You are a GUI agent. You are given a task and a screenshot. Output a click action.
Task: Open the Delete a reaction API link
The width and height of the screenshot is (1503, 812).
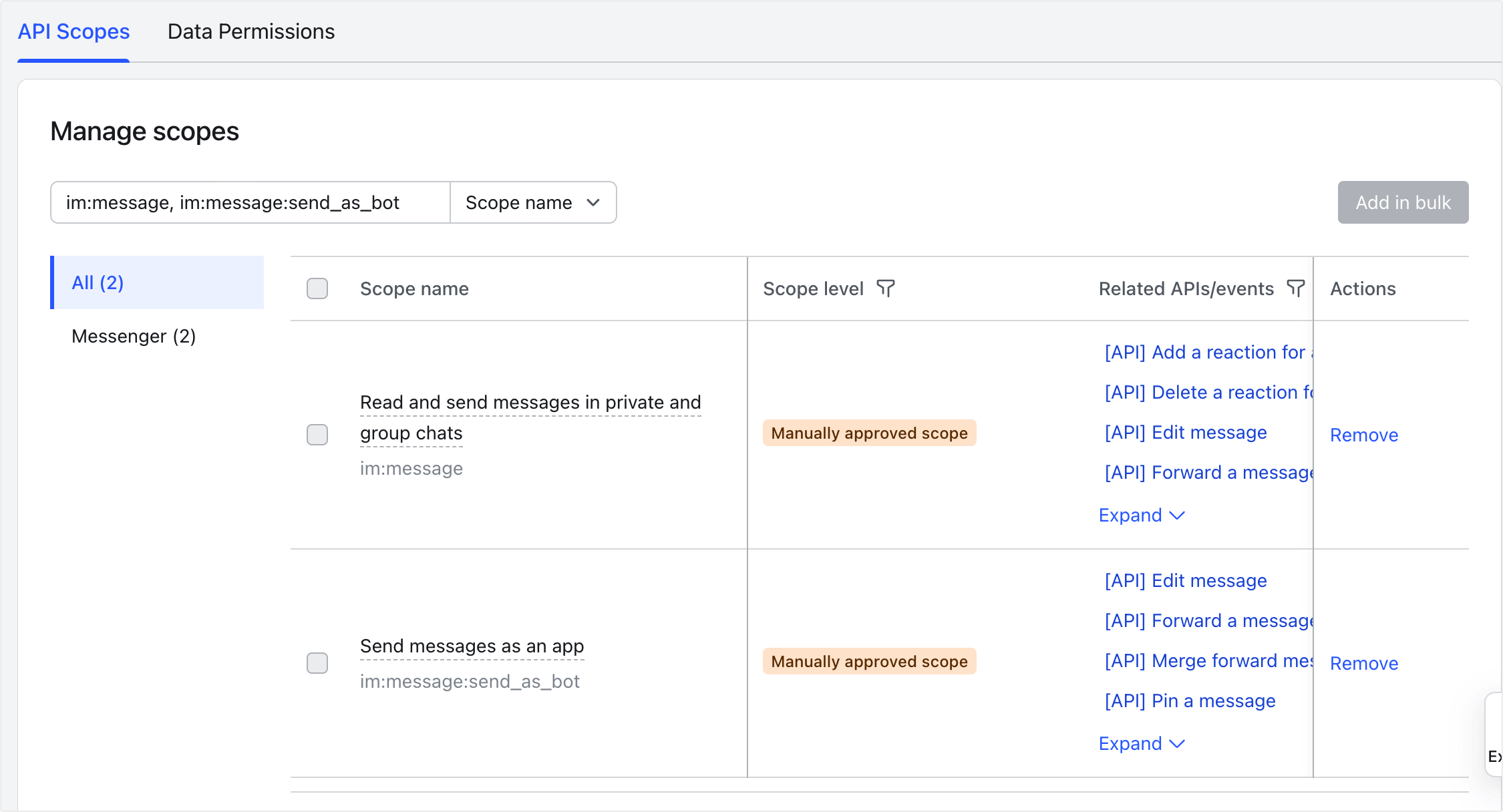tap(1208, 392)
